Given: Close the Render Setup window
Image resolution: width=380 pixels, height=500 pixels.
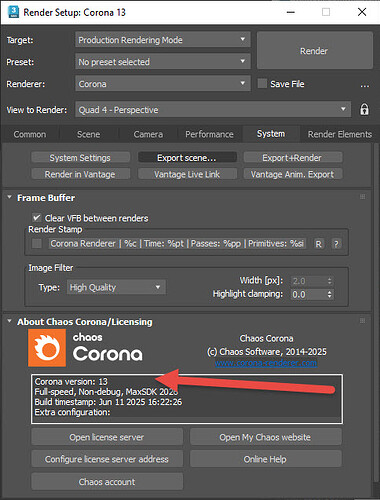Looking at the screenshot, I should tap(362, 12).
